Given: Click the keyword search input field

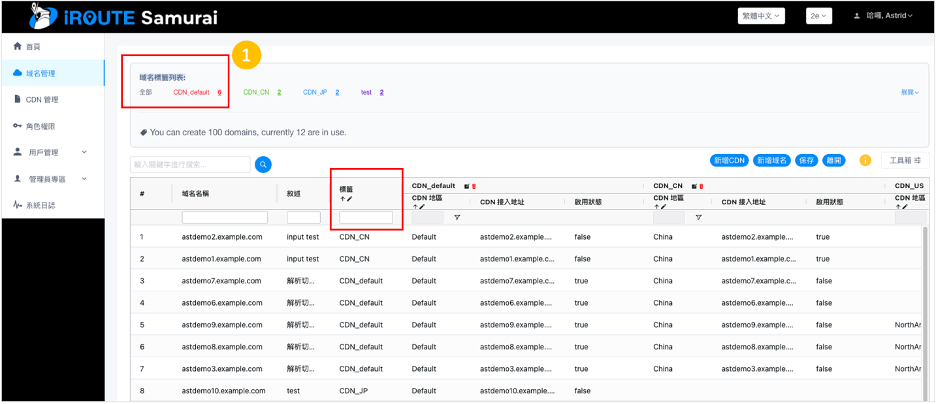Looking at the screenshot, I should tap(190, 164).
